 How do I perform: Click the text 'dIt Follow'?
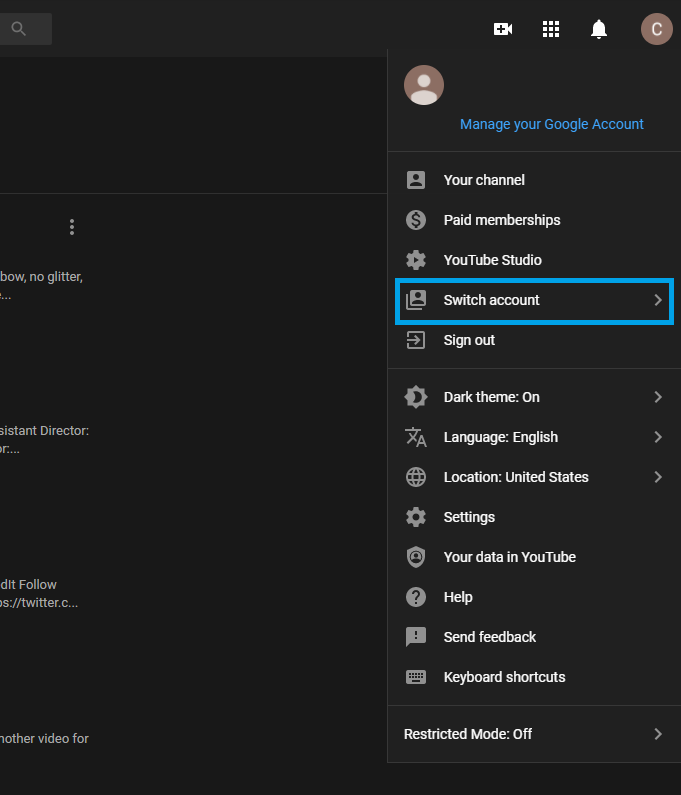point(28,585)
